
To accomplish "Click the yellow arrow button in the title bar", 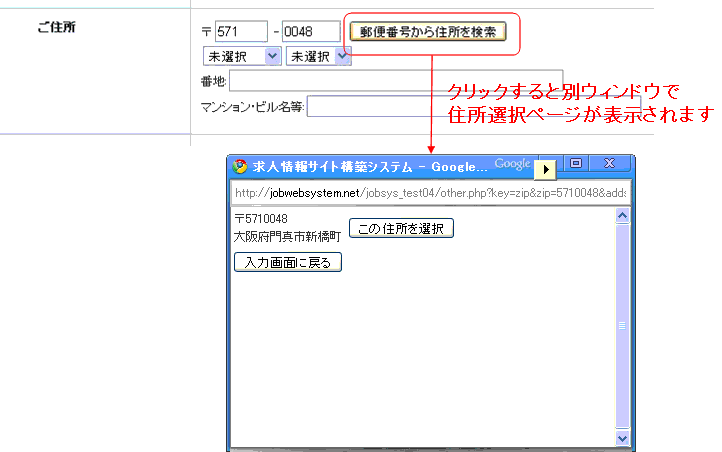I will pos(546,170).
